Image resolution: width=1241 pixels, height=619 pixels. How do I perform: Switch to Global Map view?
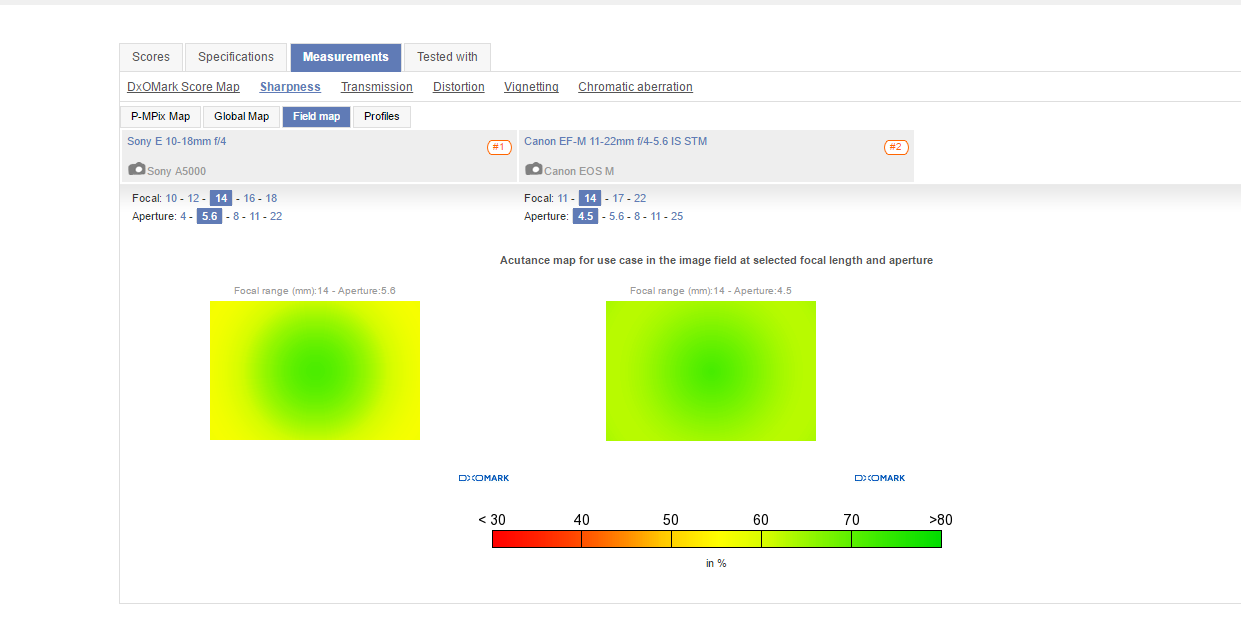[x=241, y=117]
